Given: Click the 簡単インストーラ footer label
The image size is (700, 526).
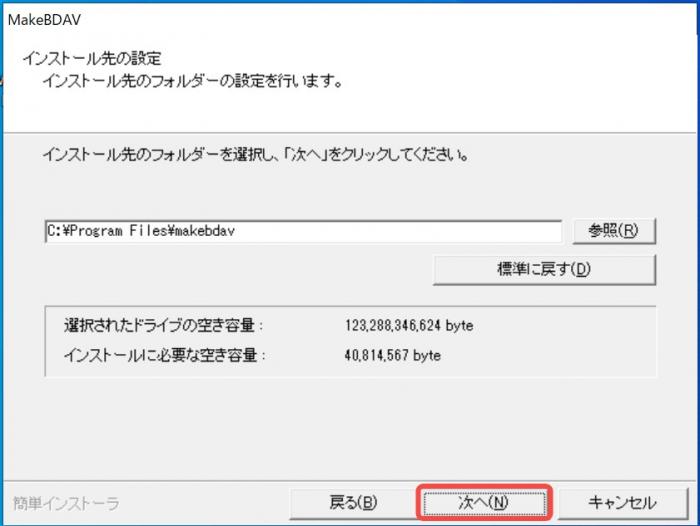Looking at the screenshot, I should tap(66, 504).
